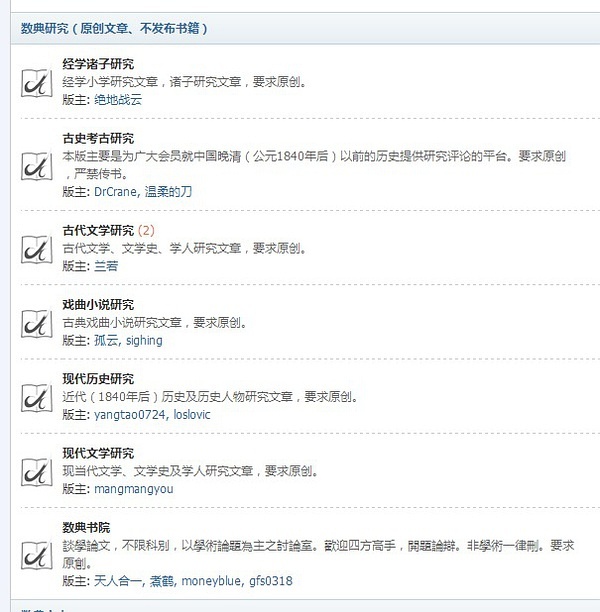Open the 现代历史研究 forum icon

(x=37, y=398)
